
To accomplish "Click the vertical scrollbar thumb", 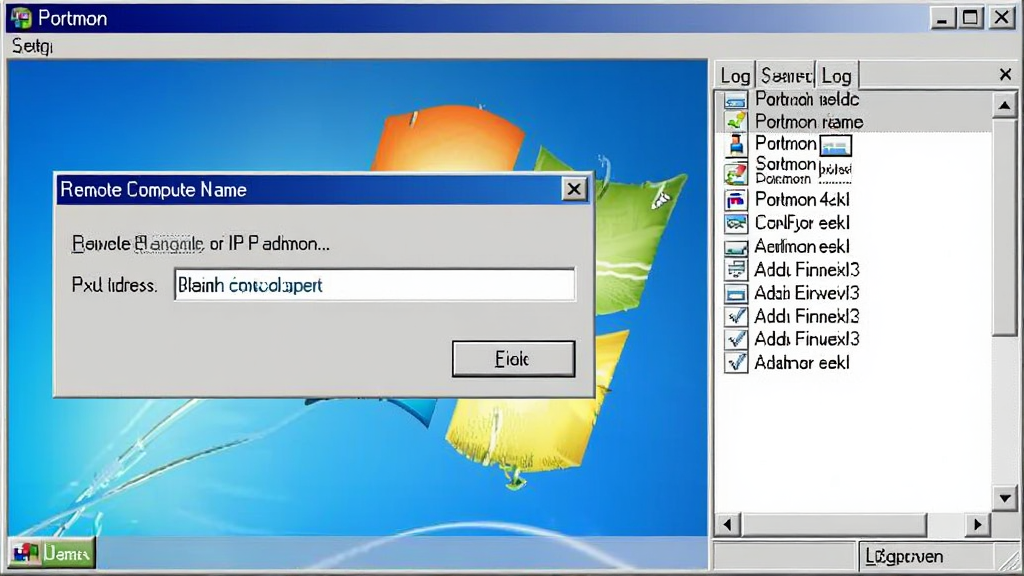I will pyautogui.click(x=1004, y=227).
